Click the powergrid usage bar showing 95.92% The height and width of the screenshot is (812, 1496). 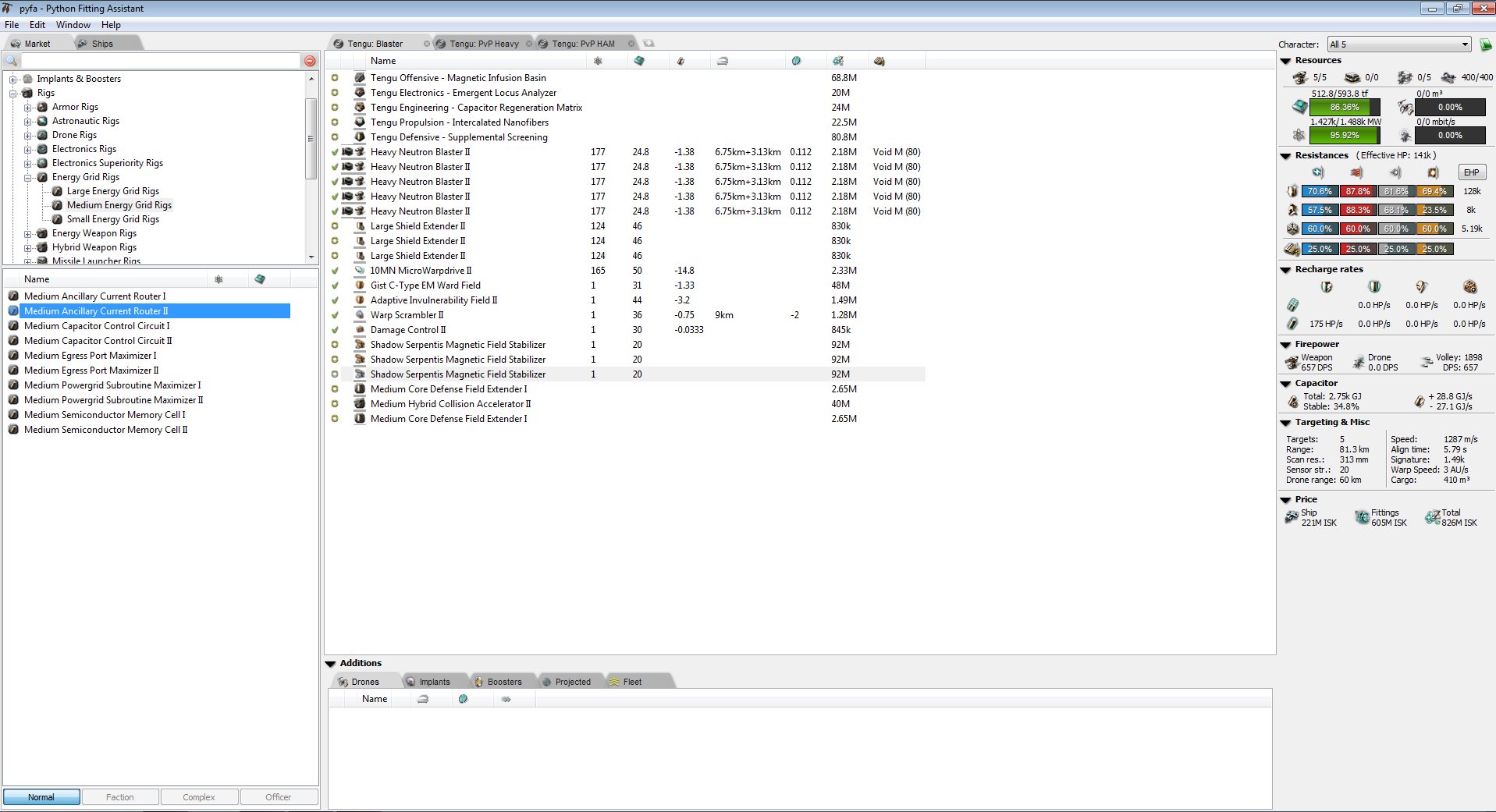1344,135
